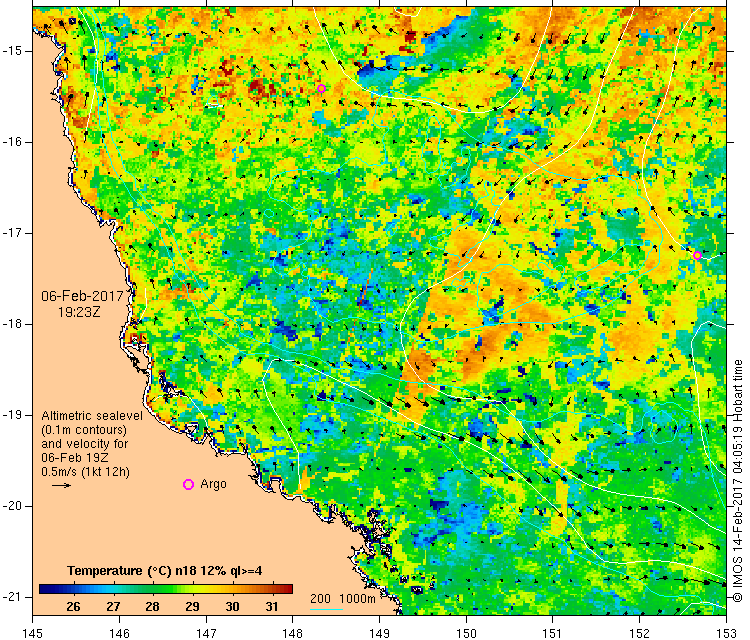The width and height of the screenshot is (750, 640).
Task: Click the longitude label '150'
Action: (x=466, y=633)
